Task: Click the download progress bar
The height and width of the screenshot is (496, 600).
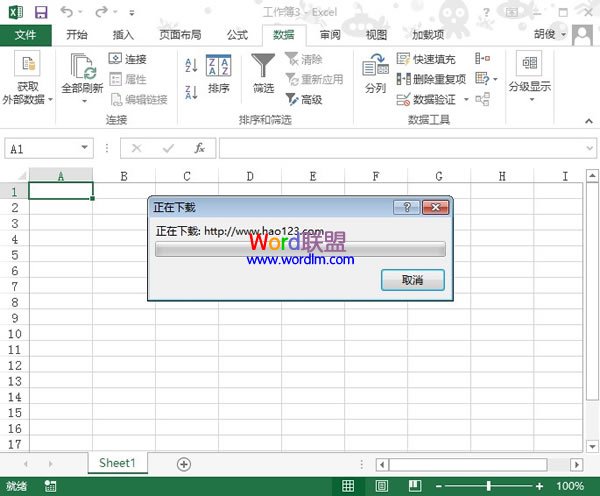Action: click(x=300, y=249)
